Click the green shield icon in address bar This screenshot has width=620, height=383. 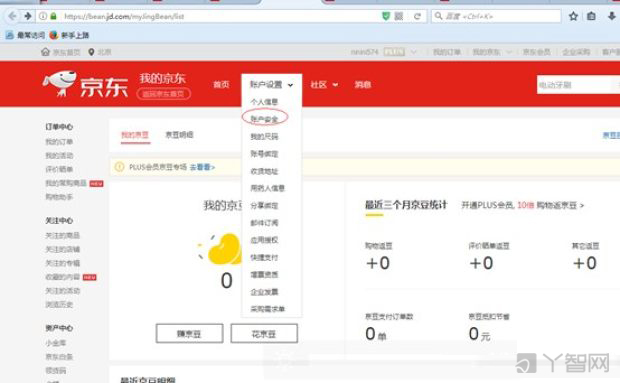(386, 16)
